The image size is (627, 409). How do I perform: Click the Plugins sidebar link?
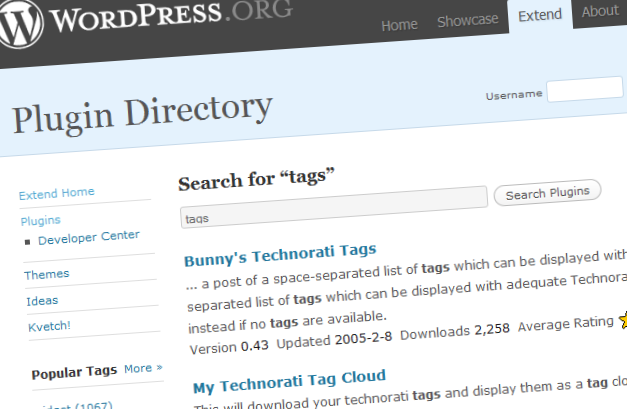click(40, 220)
